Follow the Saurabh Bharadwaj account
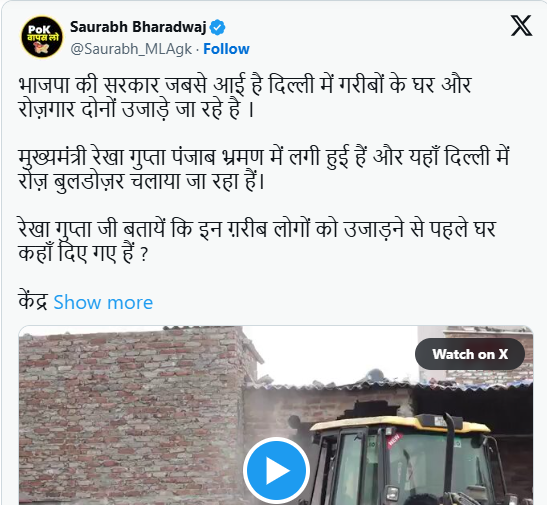The width and height of the screenshot is (547, 505). pos(226,49)
